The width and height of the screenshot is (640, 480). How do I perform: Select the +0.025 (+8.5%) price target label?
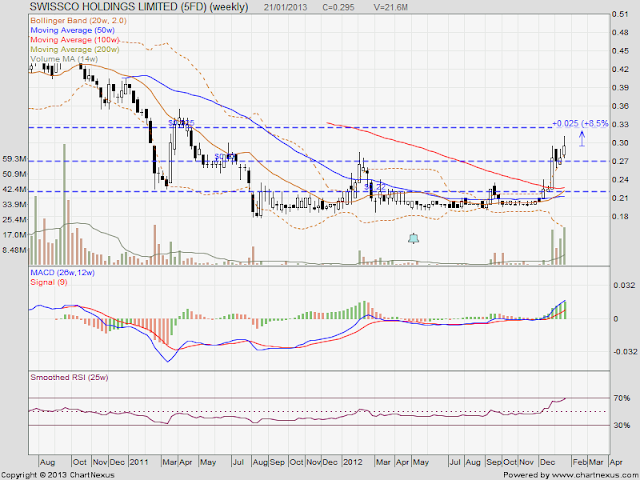tap(580, 123)
